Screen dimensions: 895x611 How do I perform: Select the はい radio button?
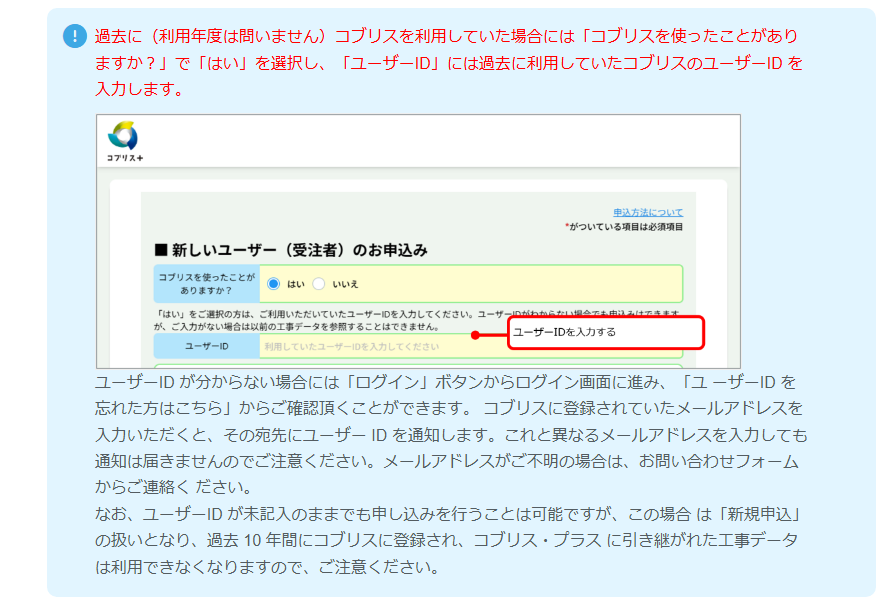274,284
